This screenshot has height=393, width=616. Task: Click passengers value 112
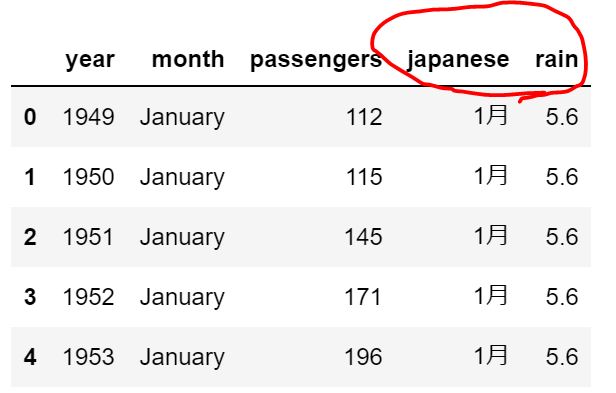pyautogui.click(x=364, y=117)
